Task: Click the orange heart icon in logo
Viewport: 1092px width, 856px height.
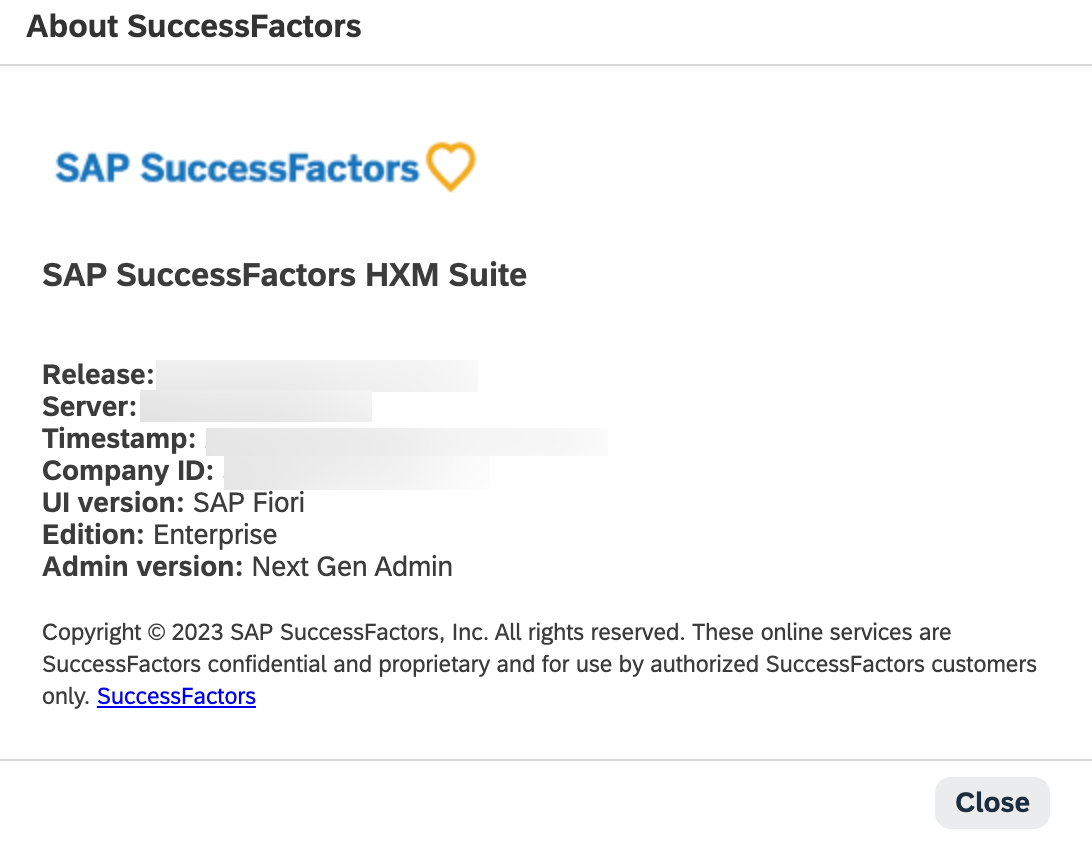Action: 451,166
